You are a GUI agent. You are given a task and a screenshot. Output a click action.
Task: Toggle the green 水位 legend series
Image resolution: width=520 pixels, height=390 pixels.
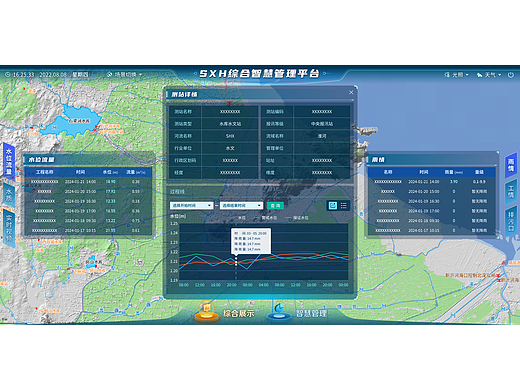point(238,218)
